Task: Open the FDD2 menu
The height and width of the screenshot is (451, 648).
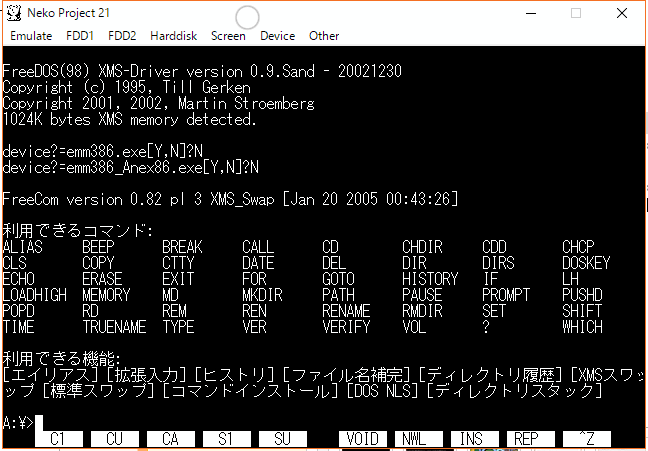Action: [x=122, y=36]
